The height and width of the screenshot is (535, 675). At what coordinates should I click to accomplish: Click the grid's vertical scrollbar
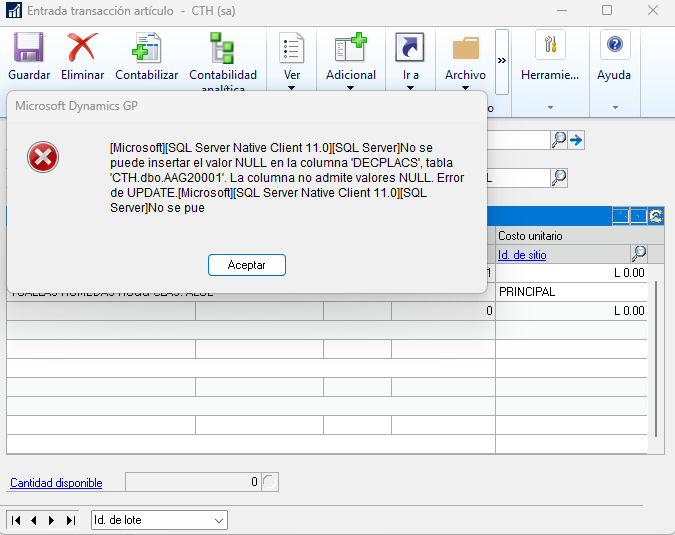[x=656, y=359]
